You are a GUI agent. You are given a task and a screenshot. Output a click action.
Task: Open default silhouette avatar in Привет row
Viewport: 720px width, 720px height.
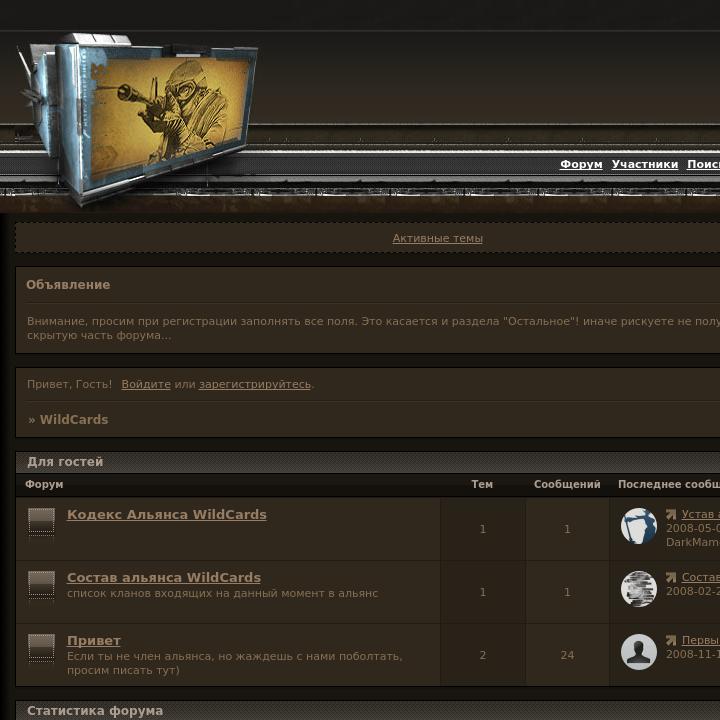[x=639, y=652]
